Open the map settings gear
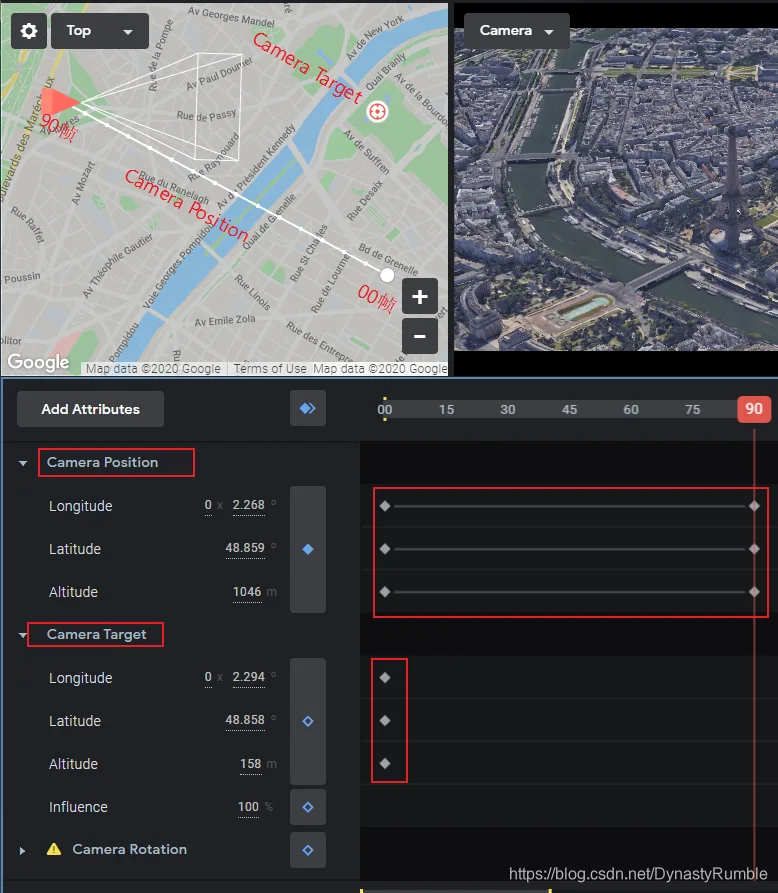The width and height of the screenshot is (778, 893). 29,31
